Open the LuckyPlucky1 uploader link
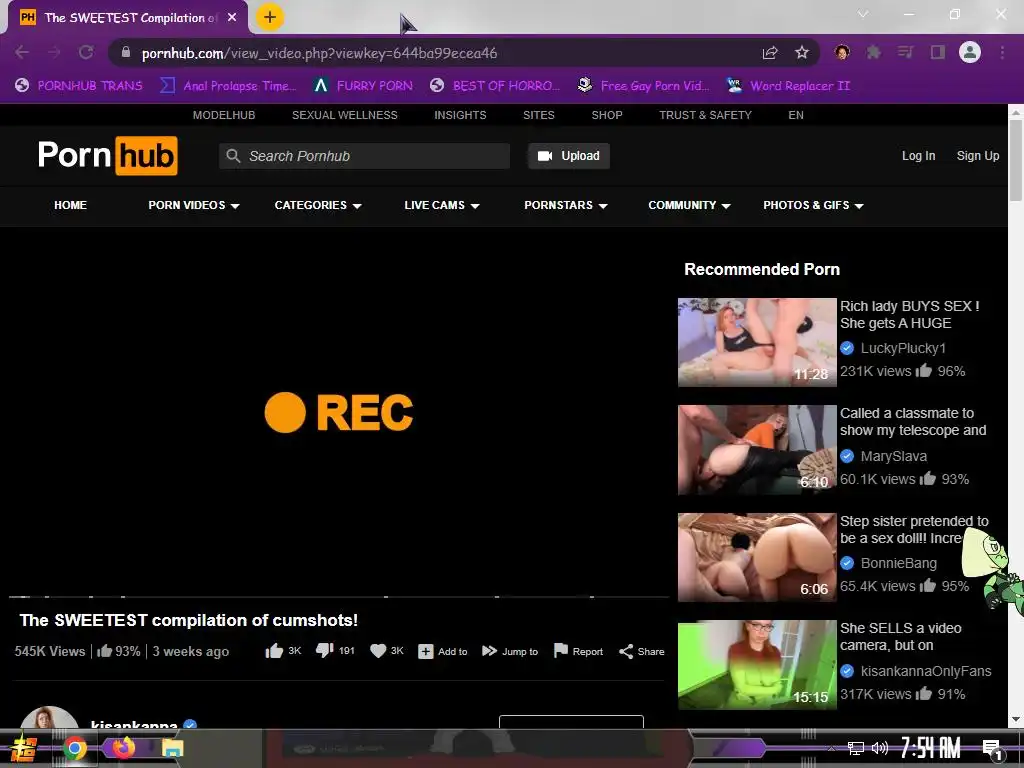This screenshot has width=1024, height=768. coord(903,348)
